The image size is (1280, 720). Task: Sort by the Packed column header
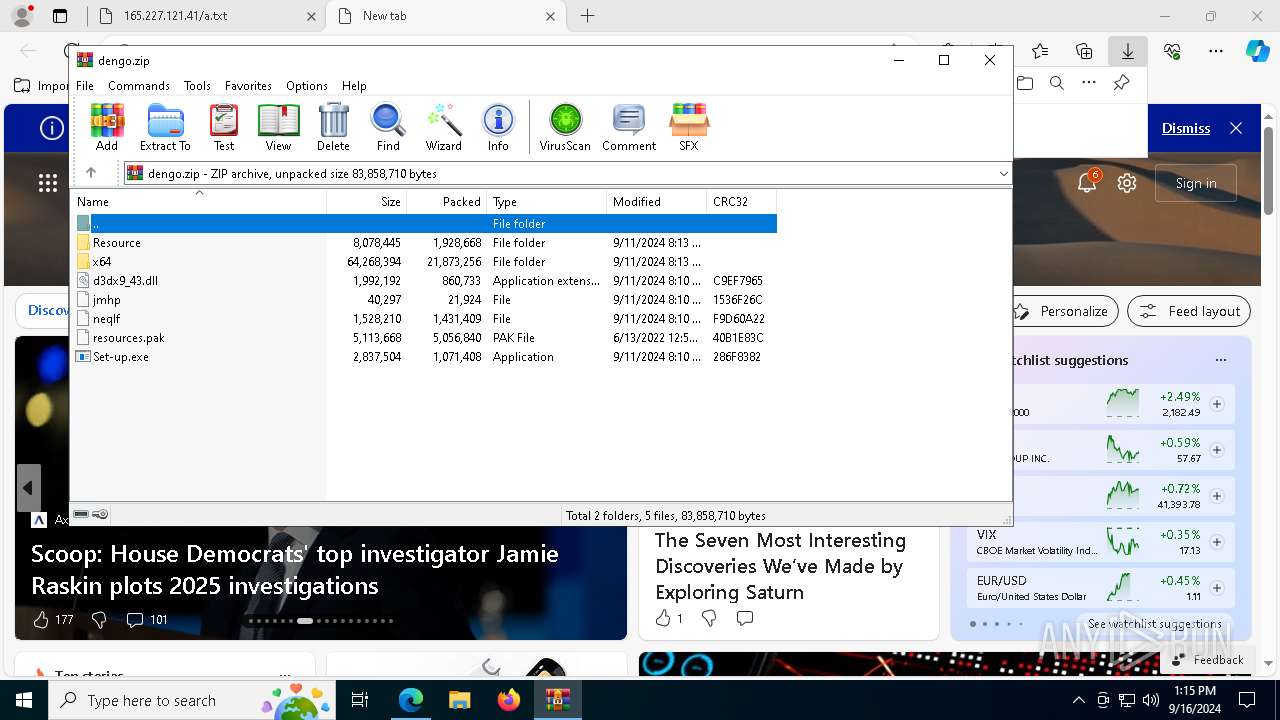(447, 202)
